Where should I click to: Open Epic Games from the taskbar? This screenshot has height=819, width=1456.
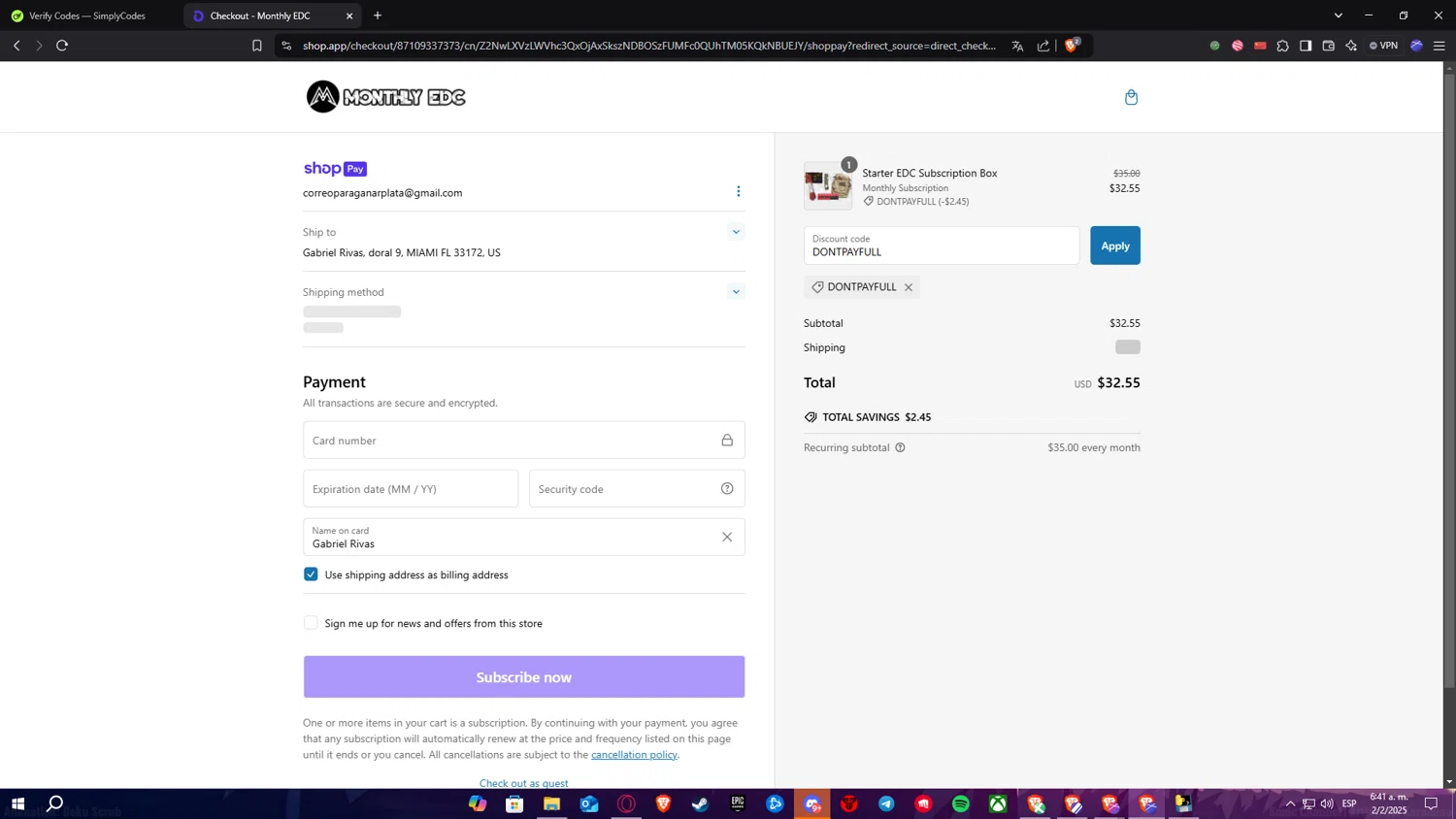[738, 803]
